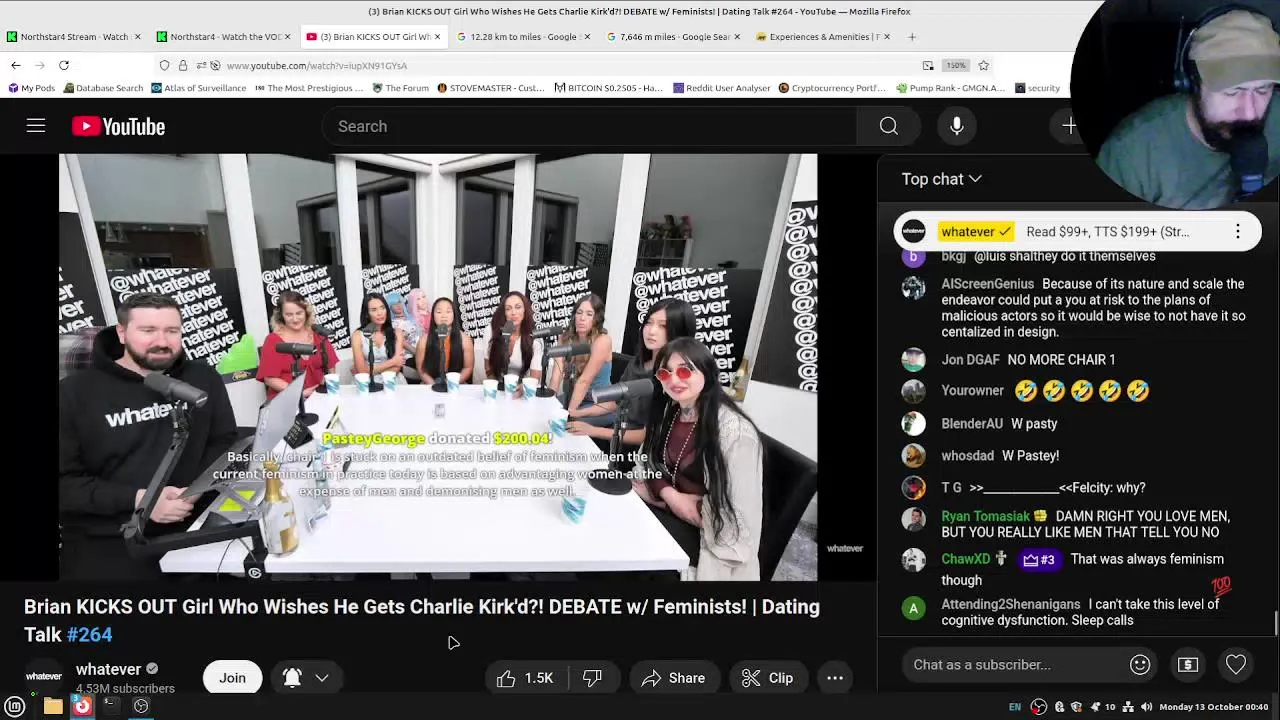Viewport: 1280px width, 720px height.
Task: Open the Pump Rank GMGN bookmark
Action: click(951, 88)
